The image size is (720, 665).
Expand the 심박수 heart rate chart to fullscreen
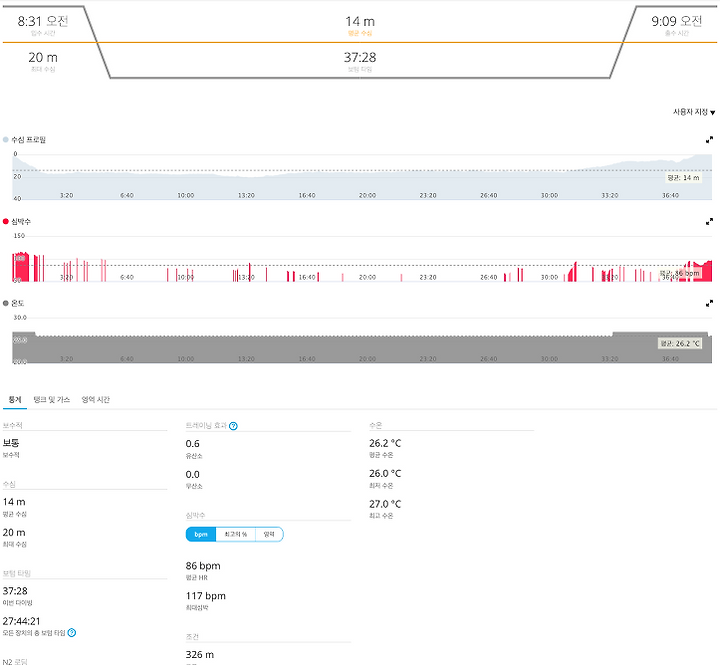tap(709, 222)
